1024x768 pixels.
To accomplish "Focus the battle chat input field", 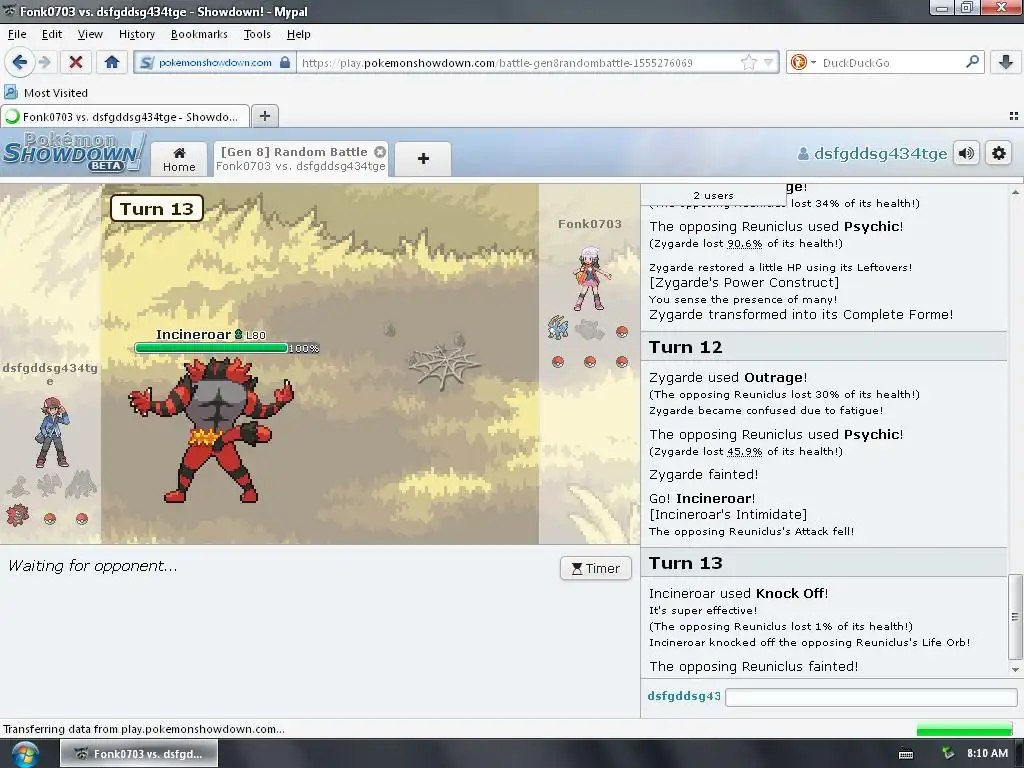I will (x=871, y=697).
